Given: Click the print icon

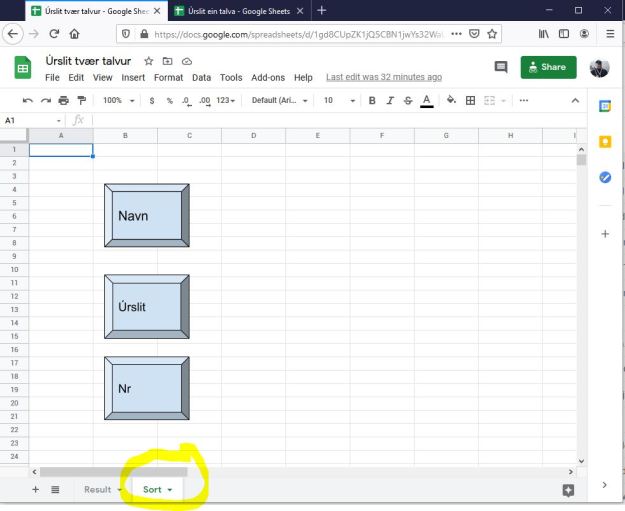Looking at the screenshot, I should tap(64, 100).
